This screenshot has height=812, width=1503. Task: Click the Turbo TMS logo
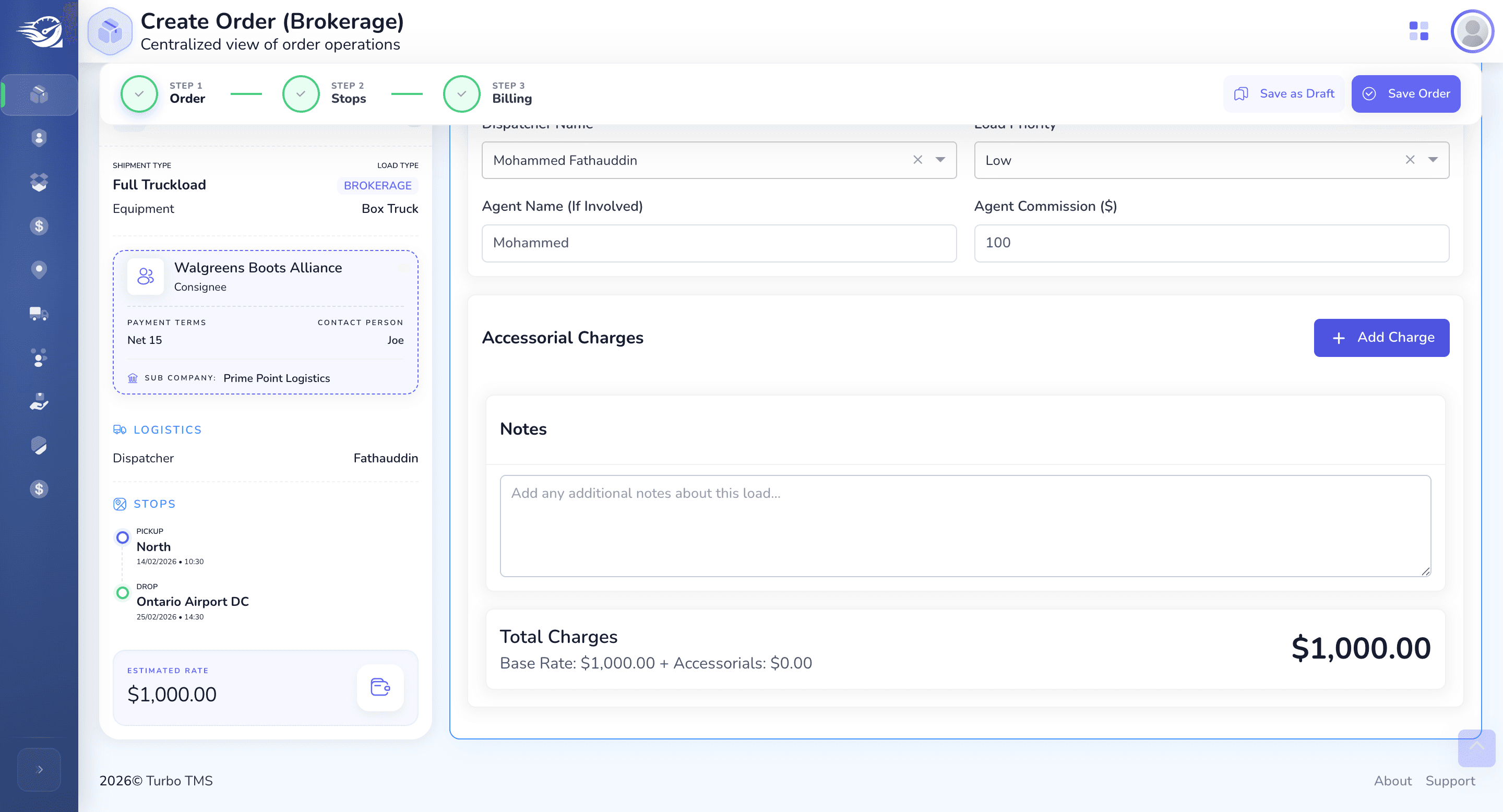39,31
